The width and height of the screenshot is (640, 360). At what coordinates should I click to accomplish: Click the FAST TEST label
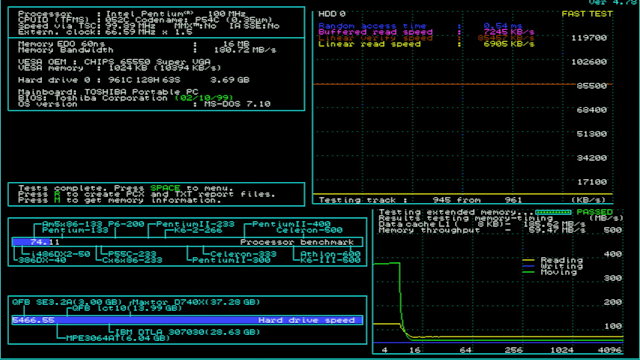pyautogui.click(x=587, y=14)
